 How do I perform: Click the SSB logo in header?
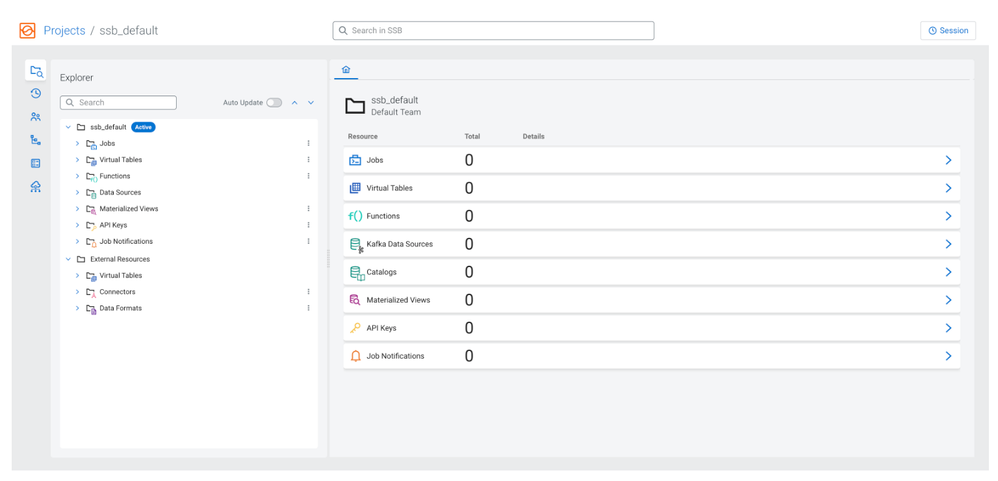pyautogui.click(x=27, y=31)
